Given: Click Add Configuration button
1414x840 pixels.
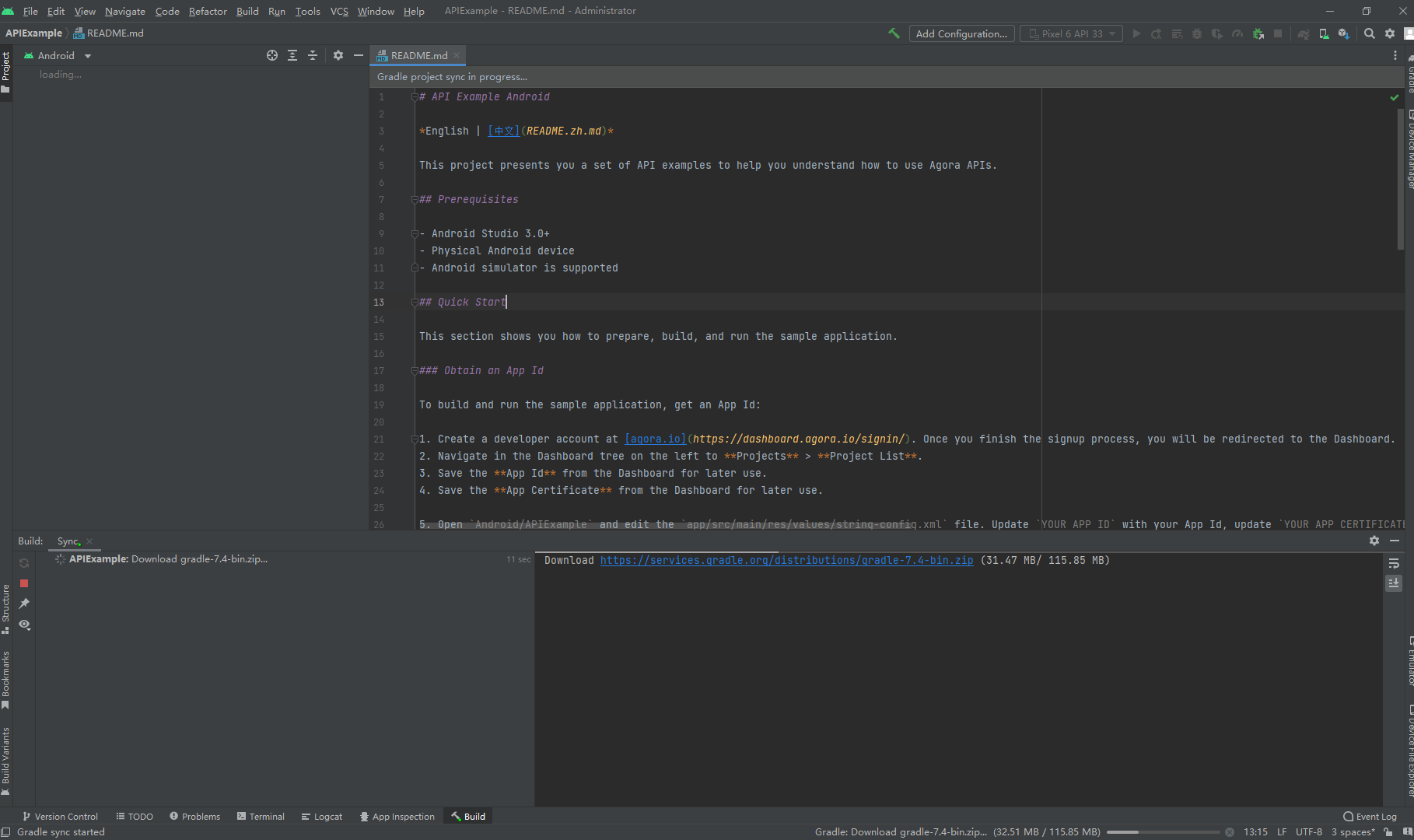Looking at the screenshot, I should point(961,33).
